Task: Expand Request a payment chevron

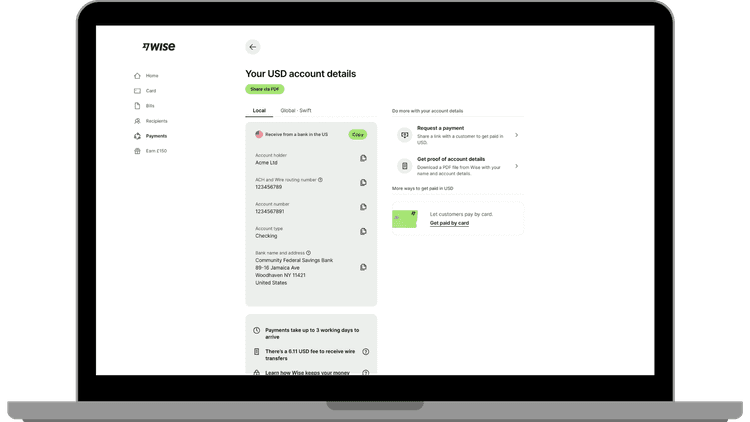Action: coord(517,135)
